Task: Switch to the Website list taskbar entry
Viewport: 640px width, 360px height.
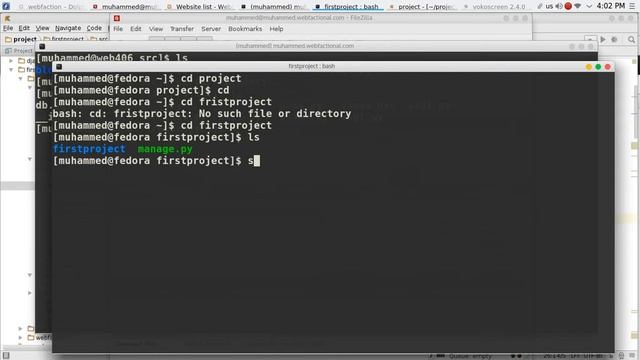Action: (200, 7)
